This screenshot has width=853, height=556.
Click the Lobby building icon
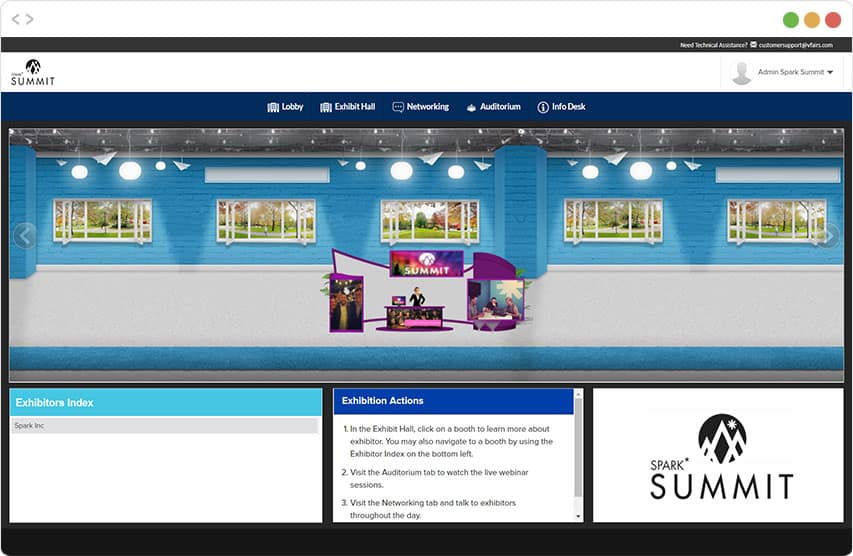273,107
